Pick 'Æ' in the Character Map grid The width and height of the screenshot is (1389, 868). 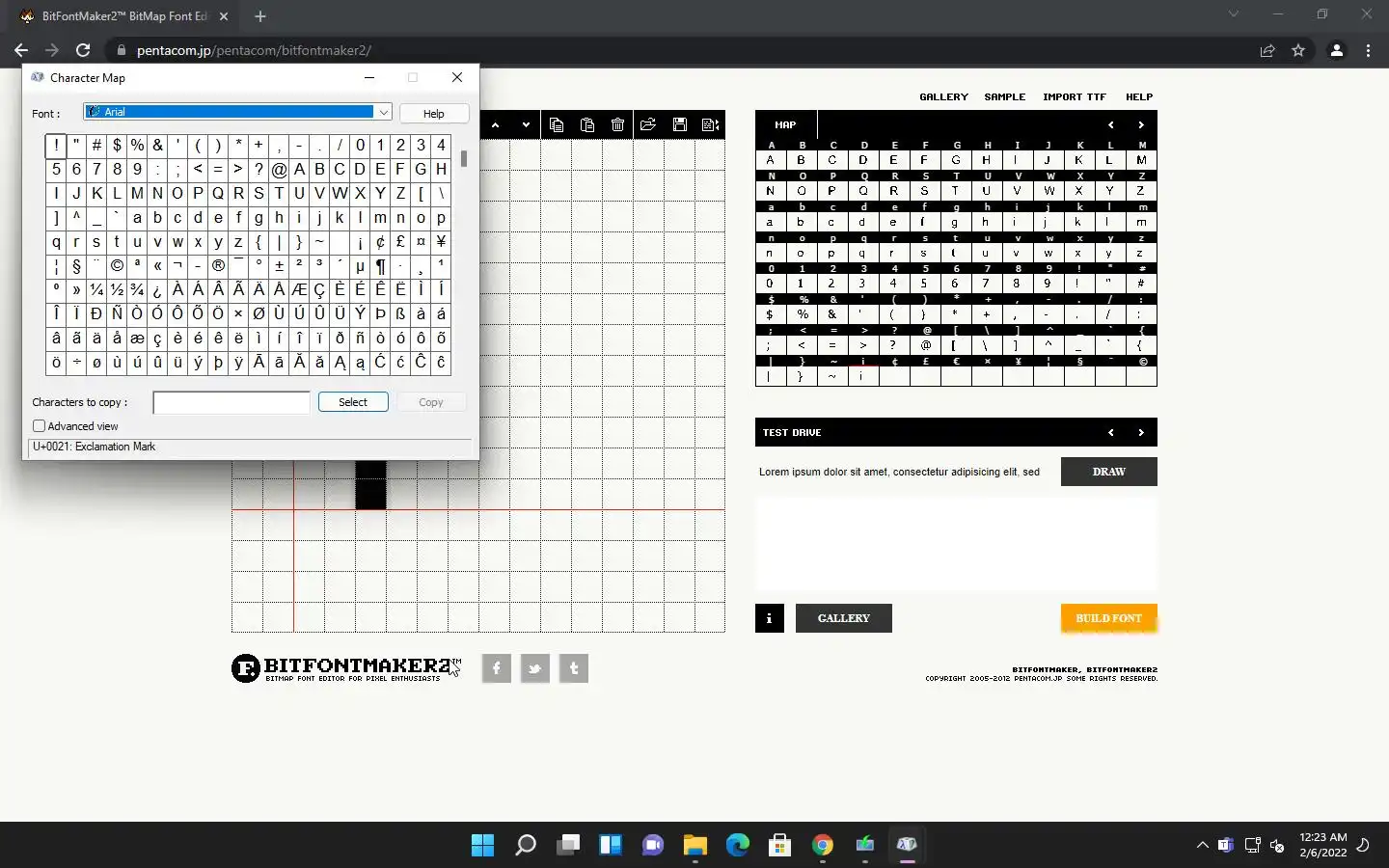299,289
